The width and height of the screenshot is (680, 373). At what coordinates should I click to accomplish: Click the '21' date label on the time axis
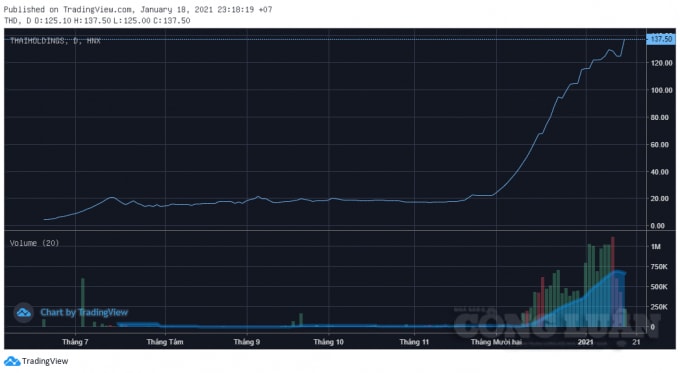pyautogui.click(x=636, y=342)
